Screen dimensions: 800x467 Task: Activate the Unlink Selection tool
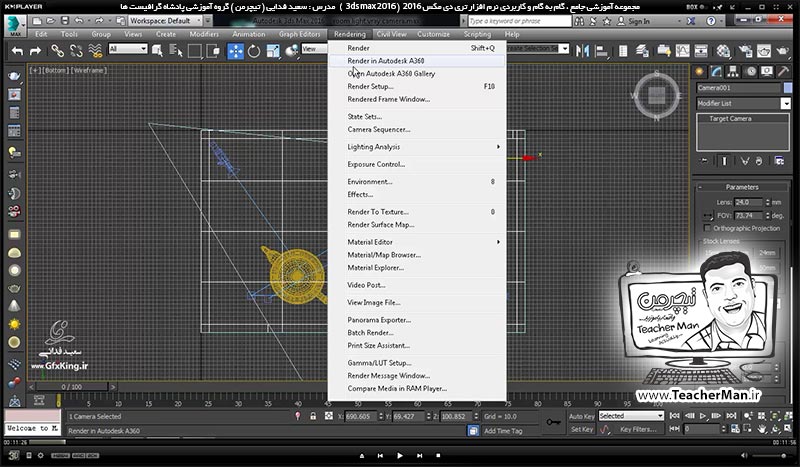coord(76,51)
